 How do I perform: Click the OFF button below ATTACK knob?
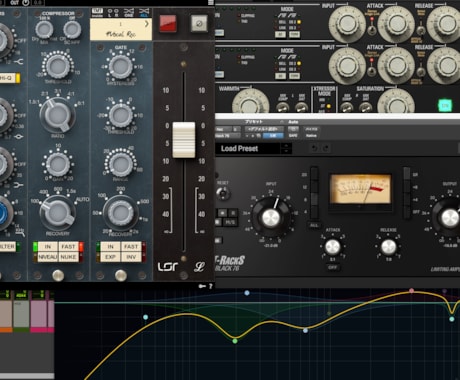(x=332, y=267)
